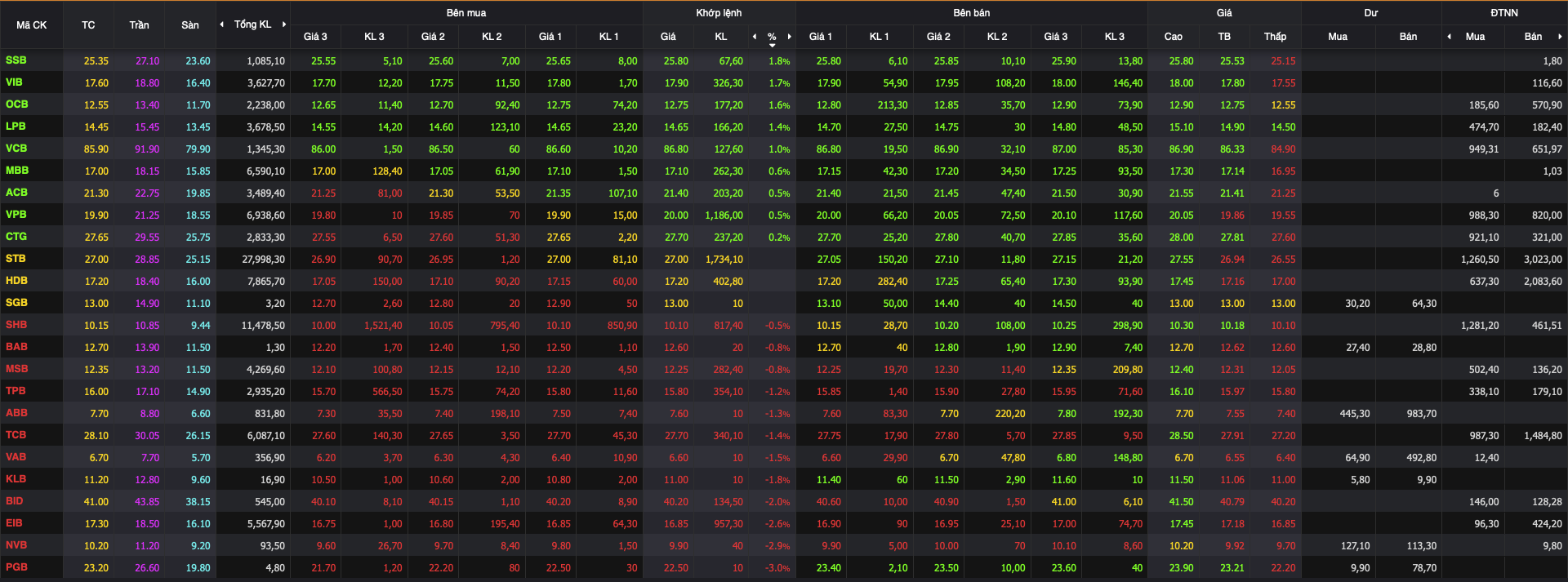This screenshot has height=582, width=1568.
Task: Click the Mua header under ĐTNN
Action: (1475, 37)
